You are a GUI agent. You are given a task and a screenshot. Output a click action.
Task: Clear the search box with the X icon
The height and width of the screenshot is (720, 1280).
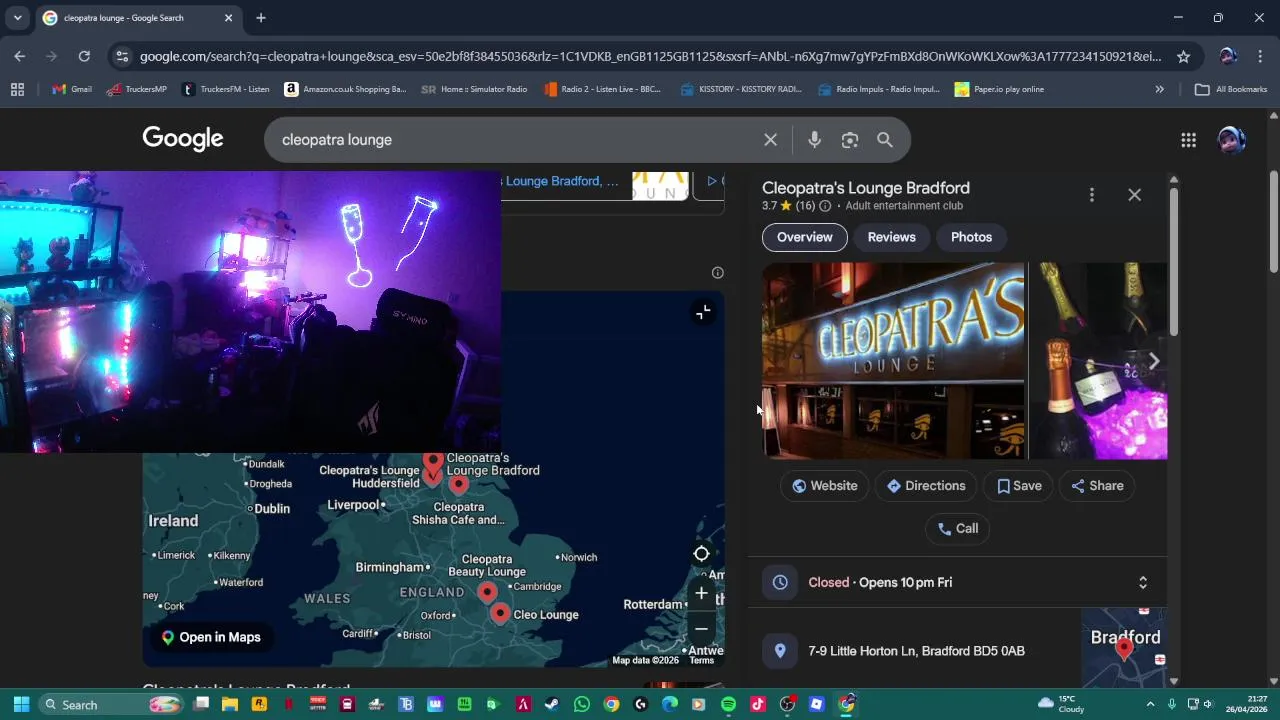pyautogui.click(x=770, y=140)
